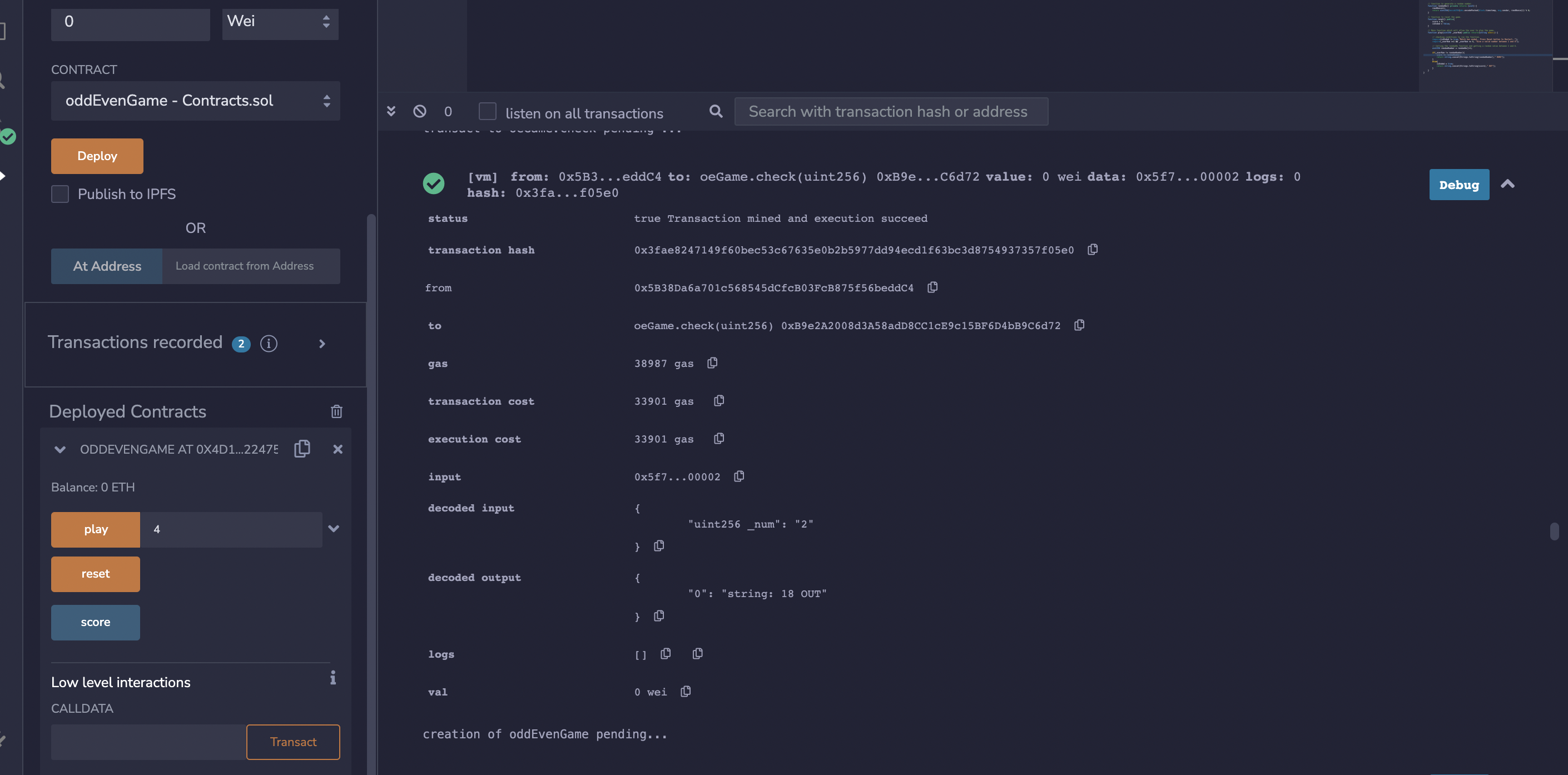Collapse the transaction details chevron
Image resolution: width=1568 pixels, height=775 pixels.
(1507, 184)
